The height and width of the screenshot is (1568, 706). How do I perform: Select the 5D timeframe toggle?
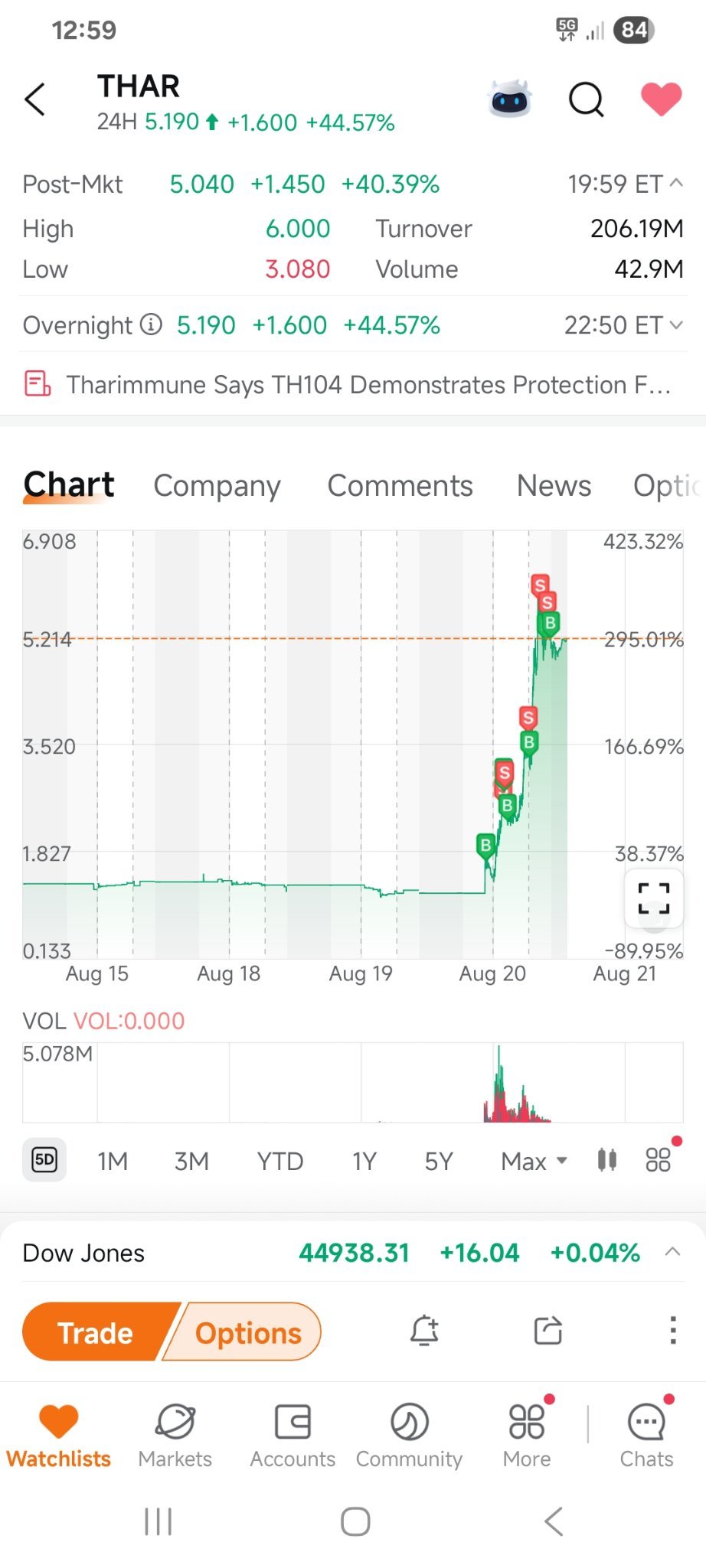[44, 1160]
